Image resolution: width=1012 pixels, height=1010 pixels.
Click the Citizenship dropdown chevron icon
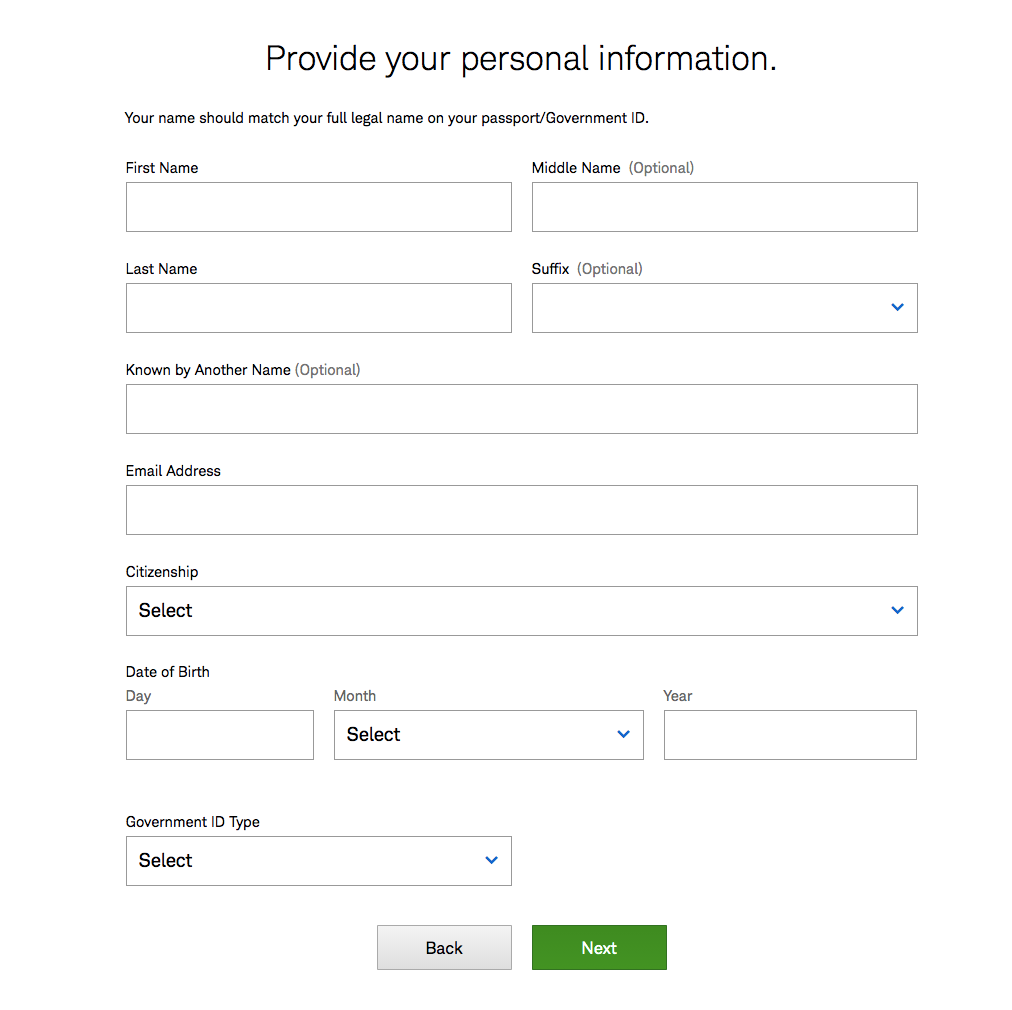point(897,610)
